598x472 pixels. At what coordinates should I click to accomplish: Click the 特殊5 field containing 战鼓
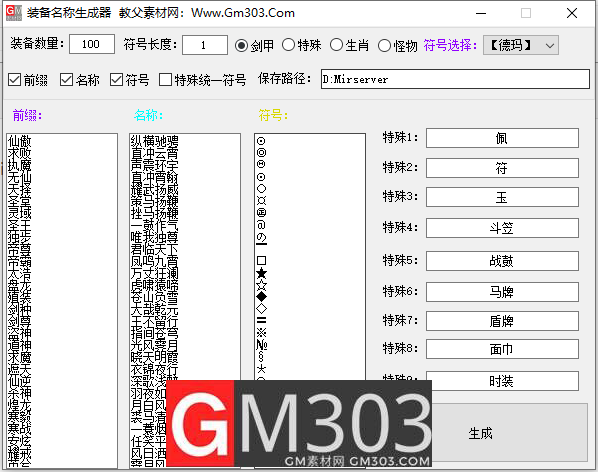pos(502,261)
